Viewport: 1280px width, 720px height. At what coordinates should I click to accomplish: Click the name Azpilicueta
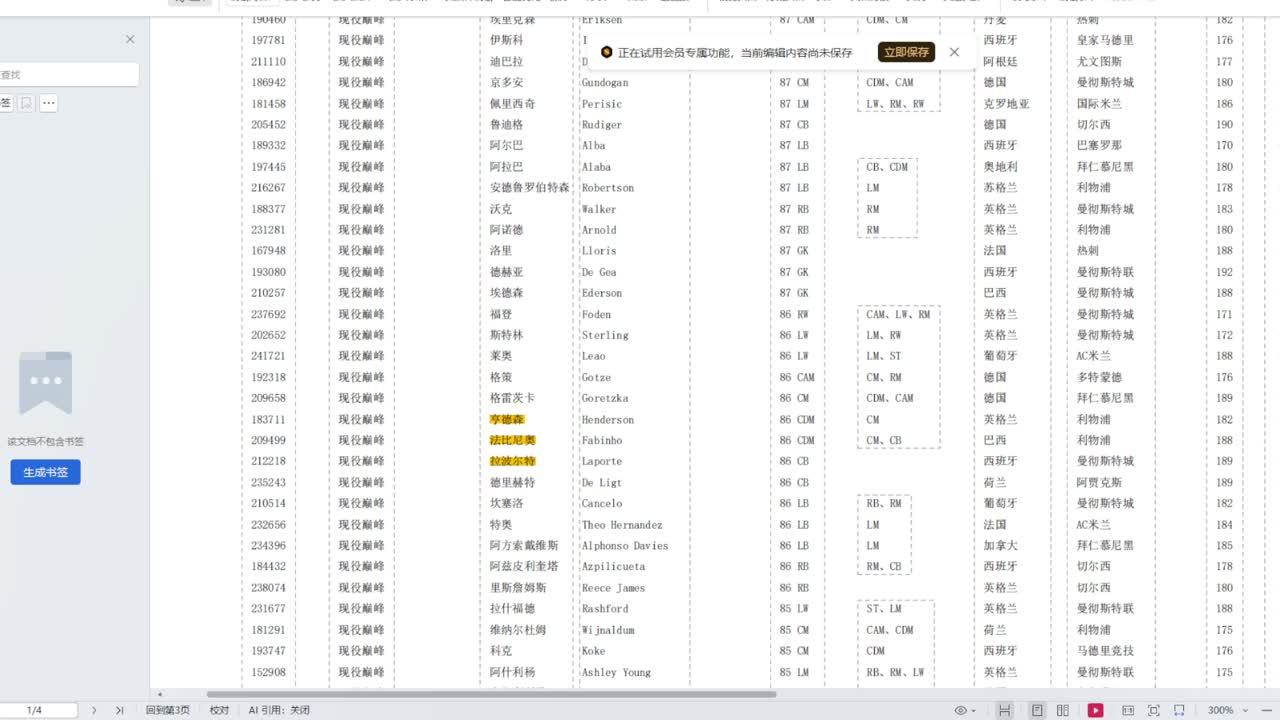[614, 567]
